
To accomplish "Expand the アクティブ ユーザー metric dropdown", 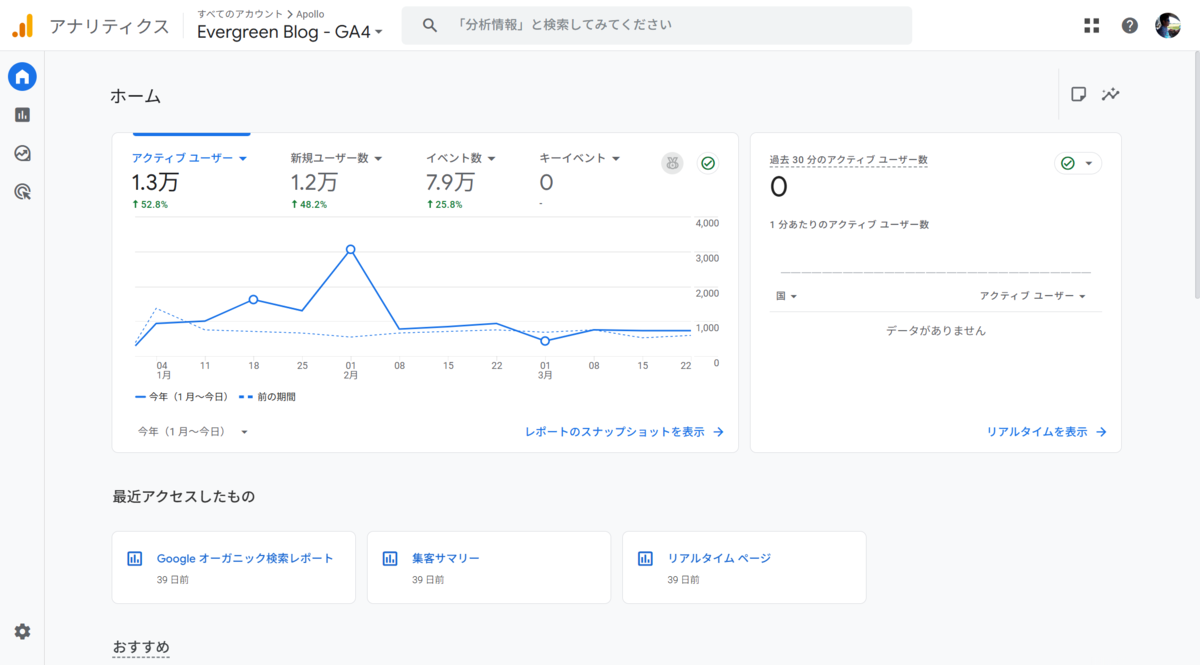I will [242, 158].
